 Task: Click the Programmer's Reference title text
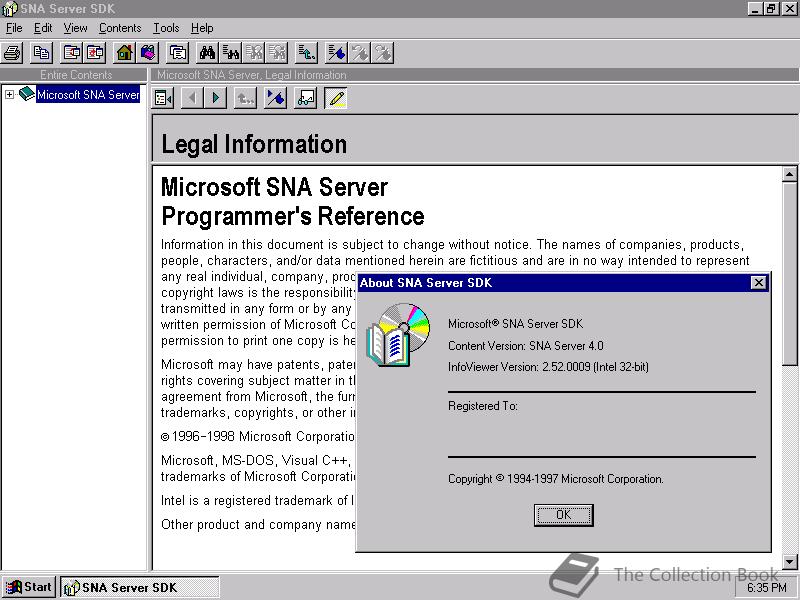point(293,216)
